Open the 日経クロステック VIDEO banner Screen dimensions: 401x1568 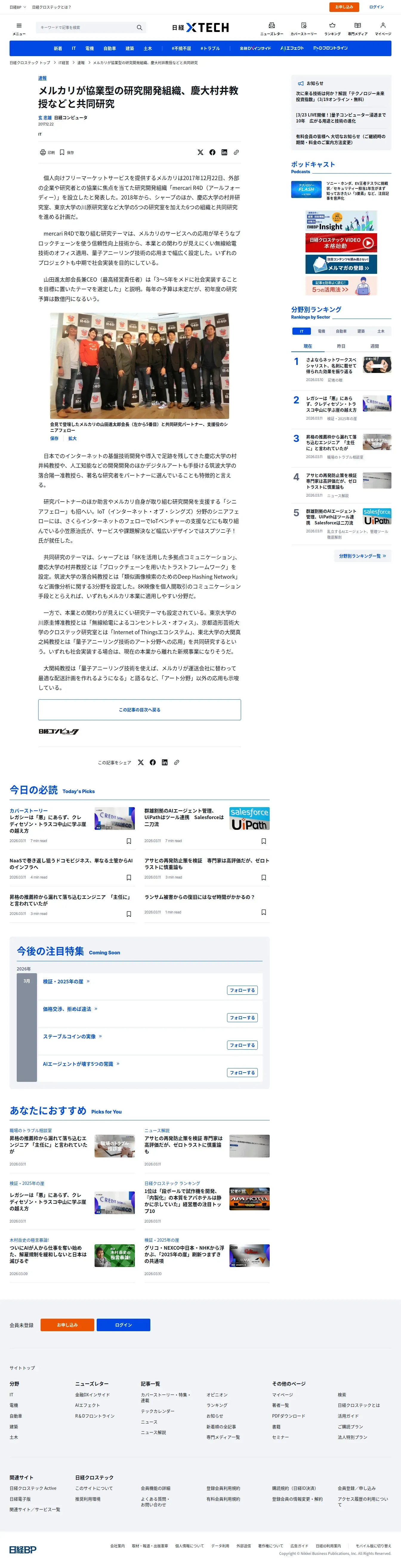341,242
